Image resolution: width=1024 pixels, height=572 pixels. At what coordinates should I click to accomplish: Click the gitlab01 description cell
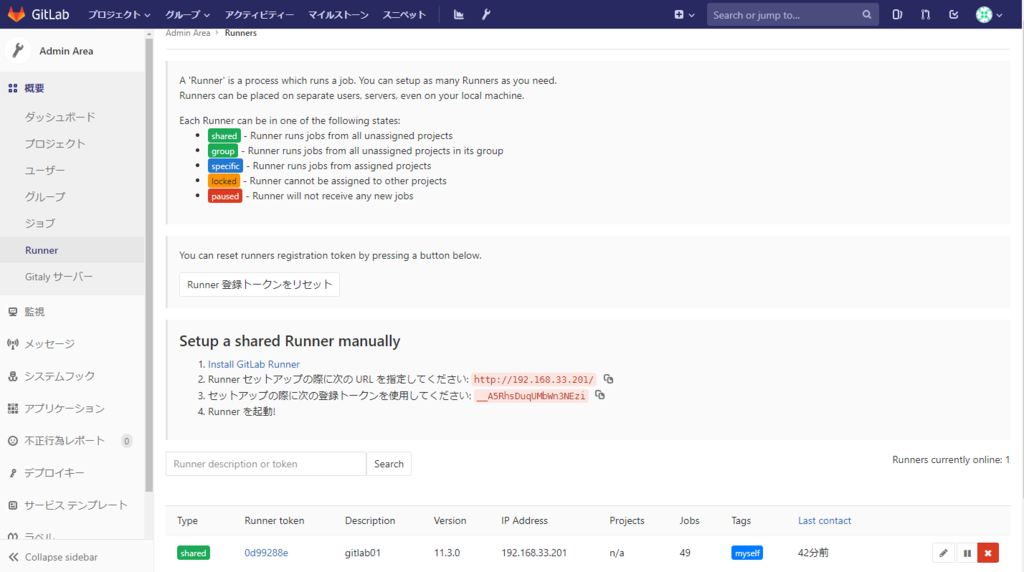click(362, 552)
